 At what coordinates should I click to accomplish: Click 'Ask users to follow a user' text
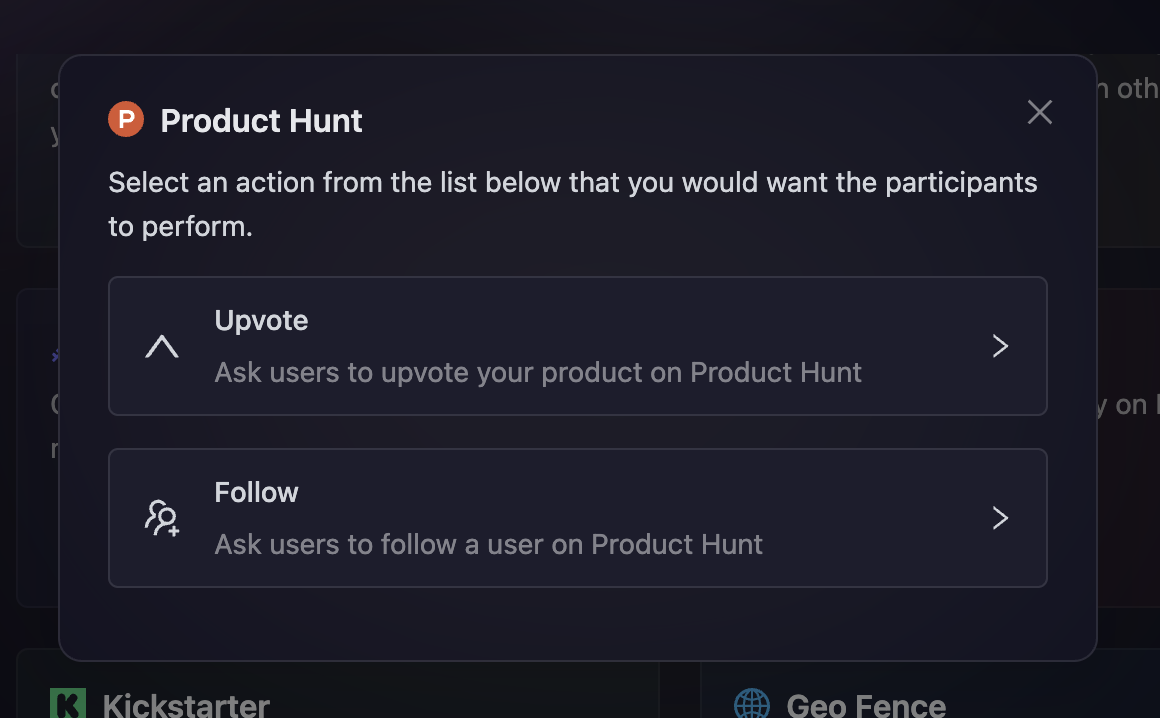tap(488, 545)
